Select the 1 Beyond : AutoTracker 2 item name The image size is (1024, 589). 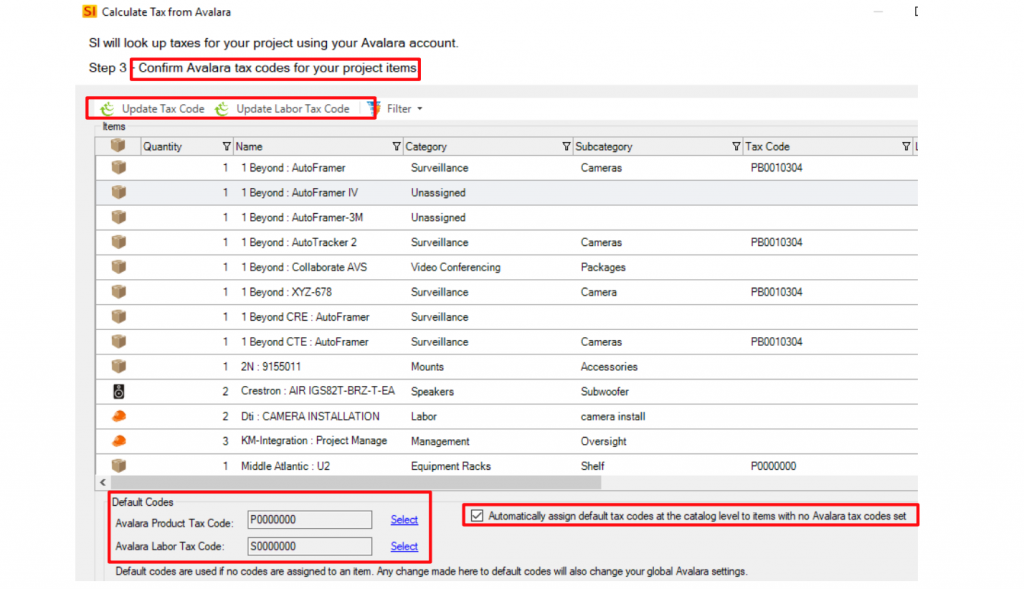[298, 242]
